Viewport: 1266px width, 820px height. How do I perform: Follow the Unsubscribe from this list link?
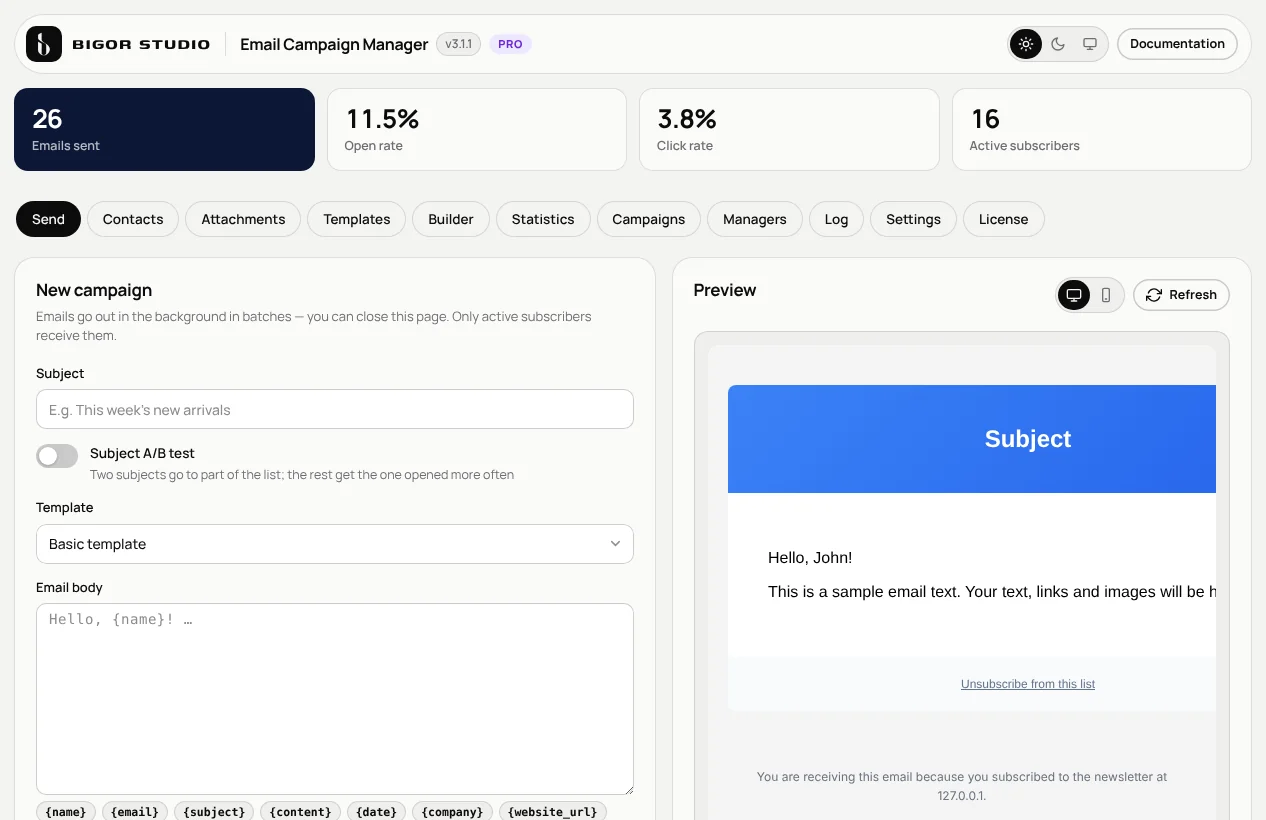[x=1028, y=684]
